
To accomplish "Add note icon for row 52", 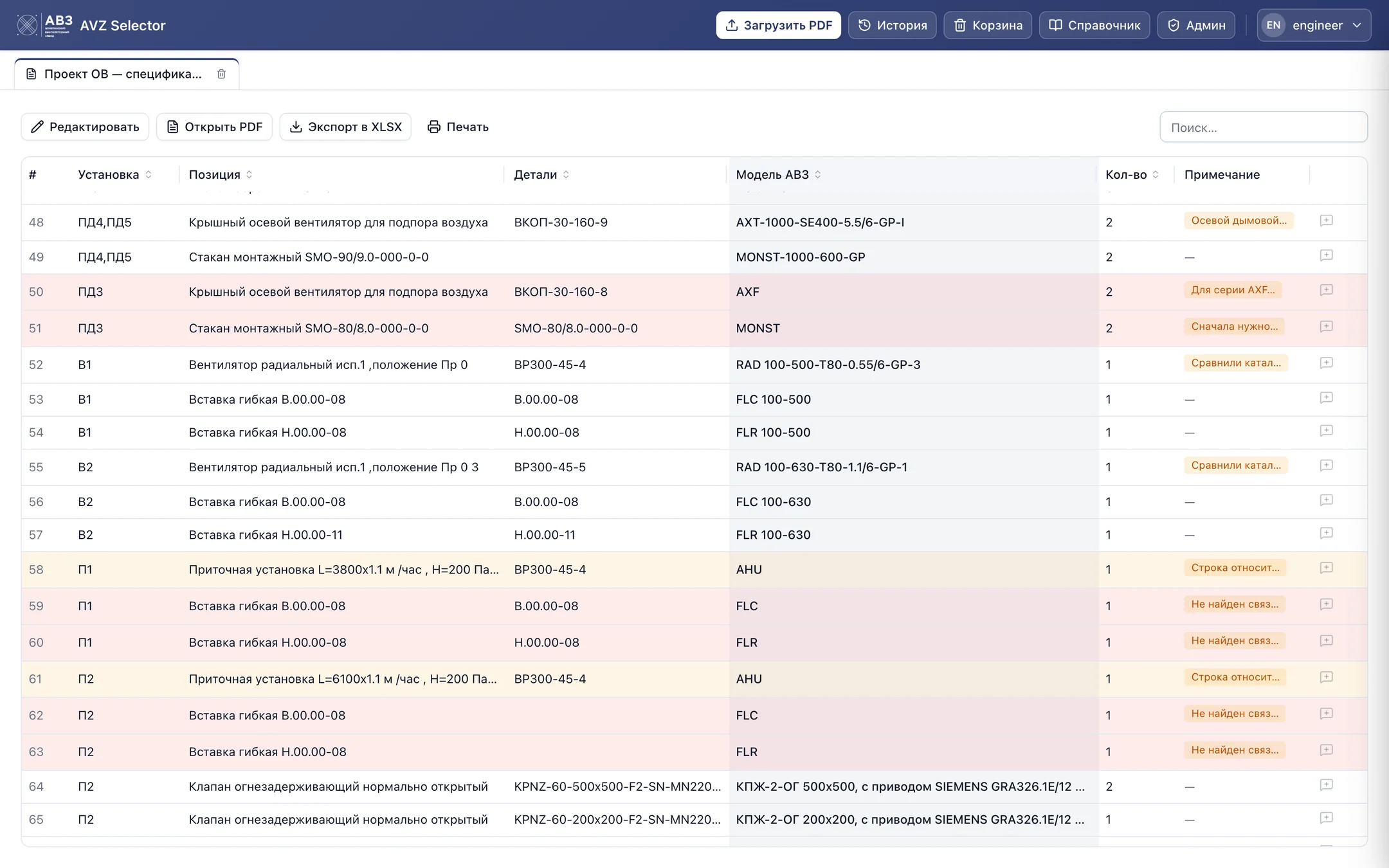I will pos(1326,363).
